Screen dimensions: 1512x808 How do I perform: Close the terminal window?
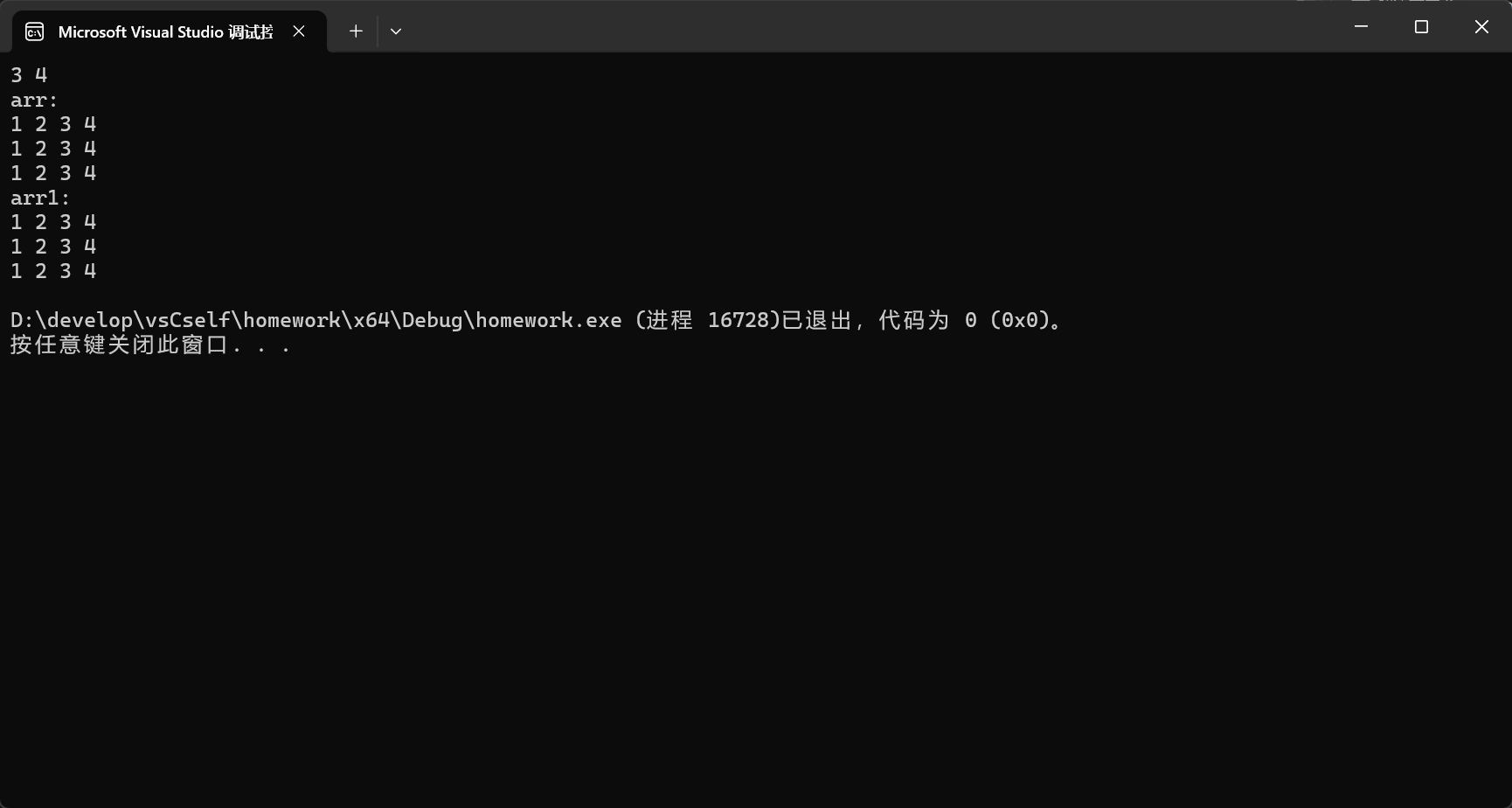1481,27
